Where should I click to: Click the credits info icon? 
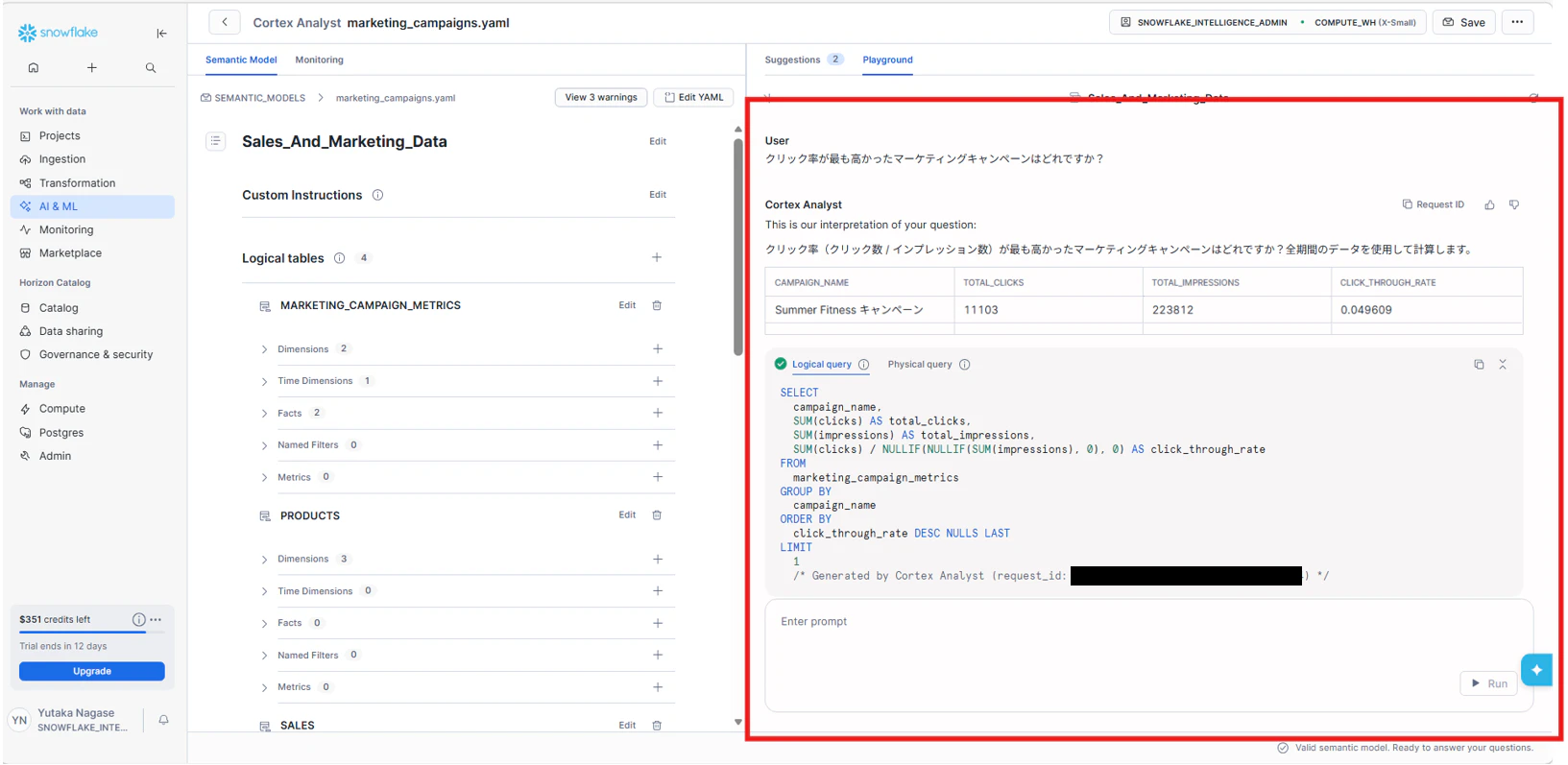pyautogui.click(x=139, y=620)
